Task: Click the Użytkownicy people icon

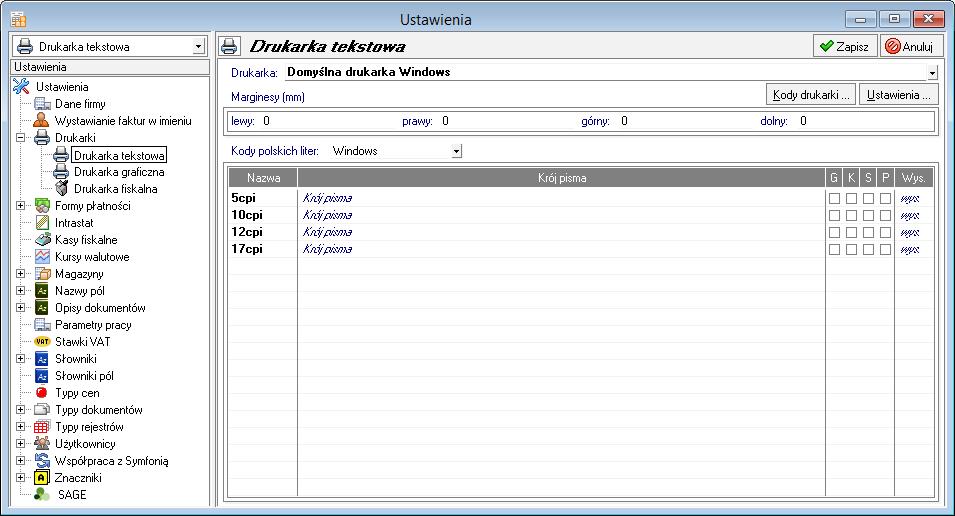Action: 42,444
